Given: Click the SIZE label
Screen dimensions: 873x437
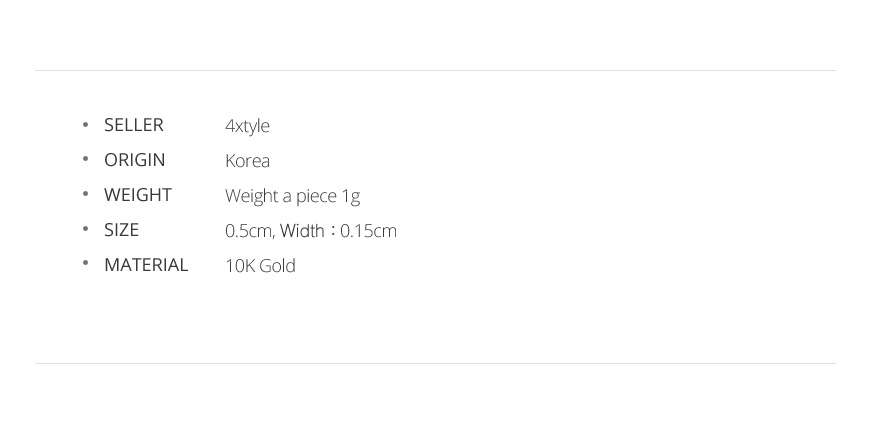Looking at the screenshot, I should (x=121, y=230).
